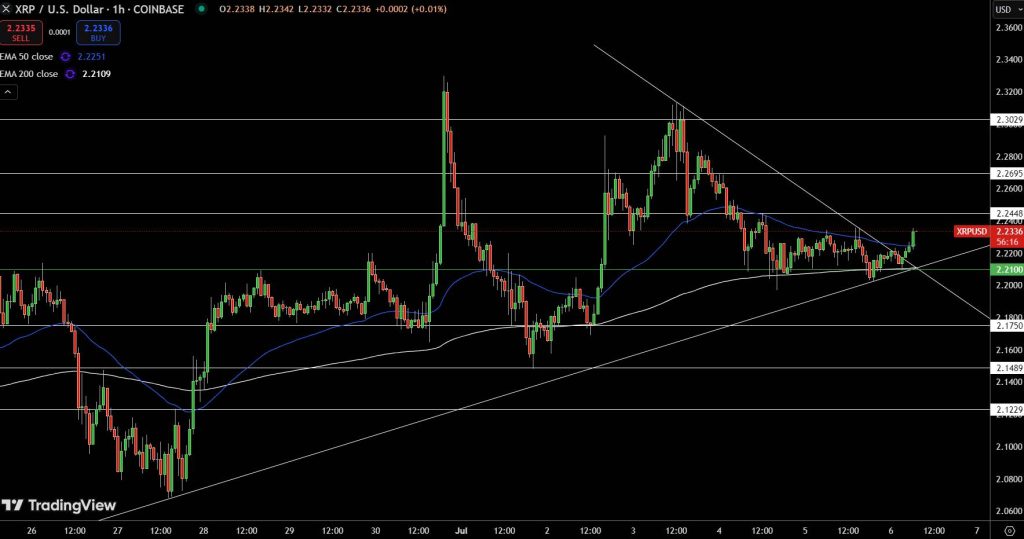Click the 30 date on time axis
The height and width of the screenshot is (539, 1024).
[x=376, y=531]
